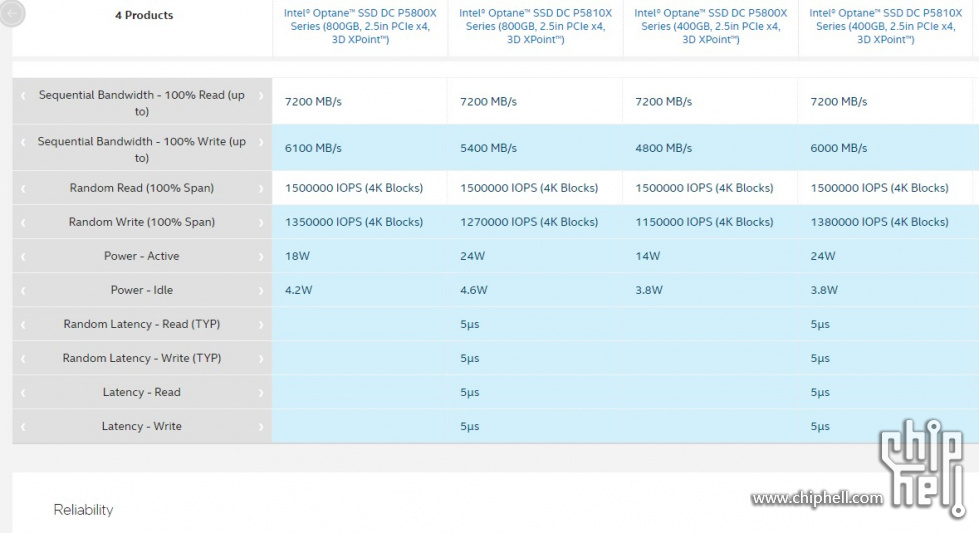Click left chevron on Sequential Read row
979x533 pixels.
(23, 95)
